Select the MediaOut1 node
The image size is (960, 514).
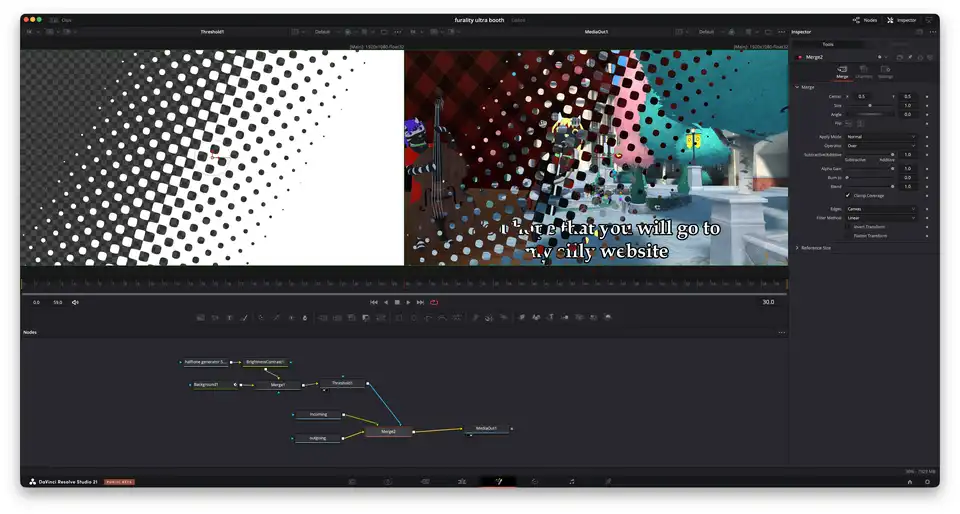[487, 428]
